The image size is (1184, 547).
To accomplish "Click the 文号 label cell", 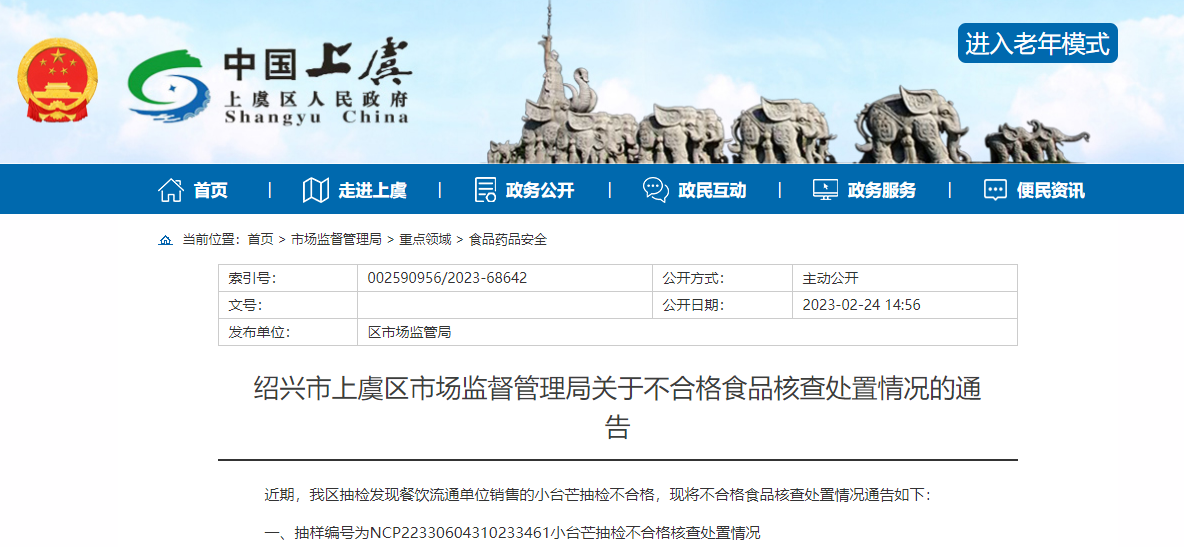I will click(288, 305).
